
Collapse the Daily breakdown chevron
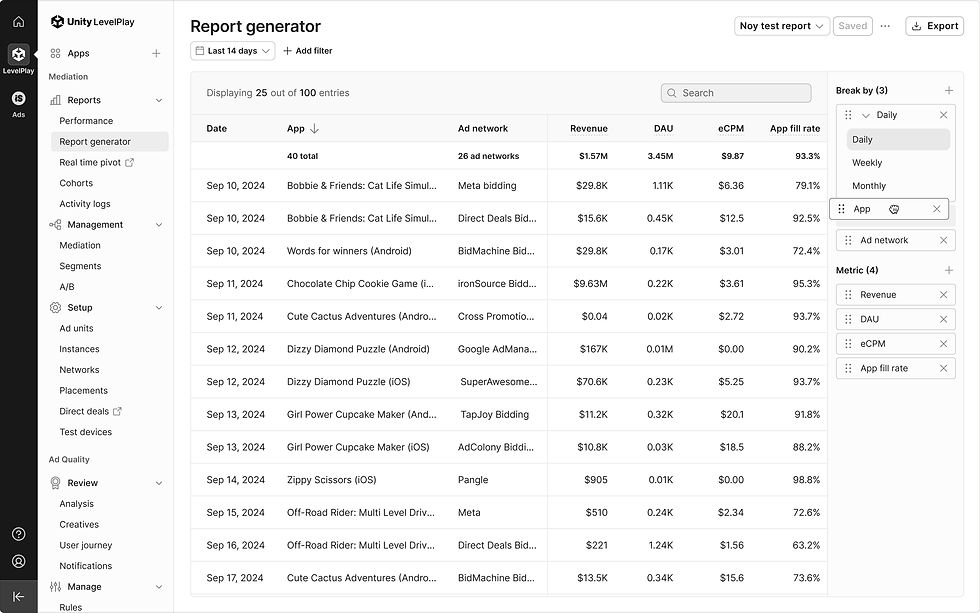[x=866, y=115]
